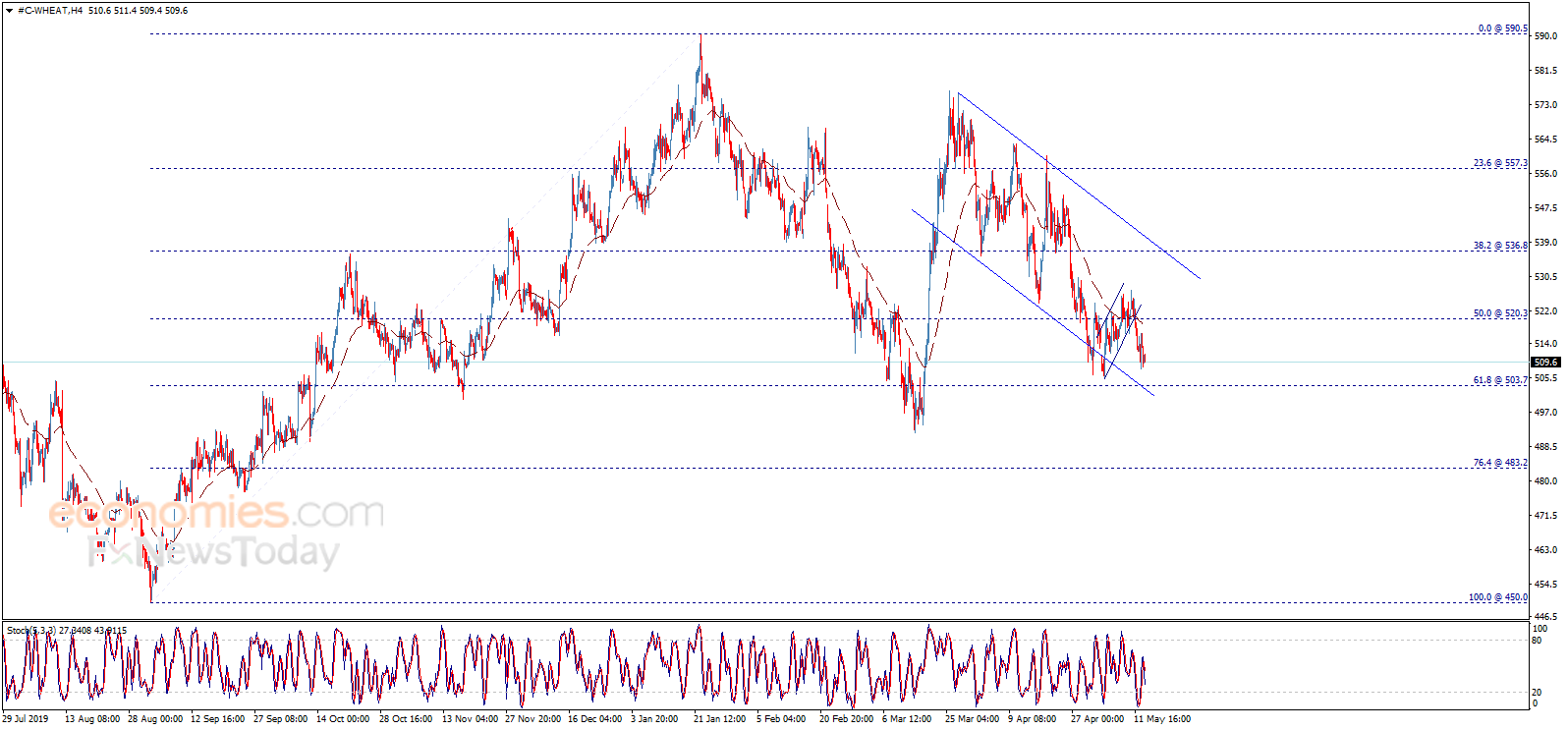Click the chart menu triangle beside #C-WHEAT
1568x730 pixels.
pos(9,11)
